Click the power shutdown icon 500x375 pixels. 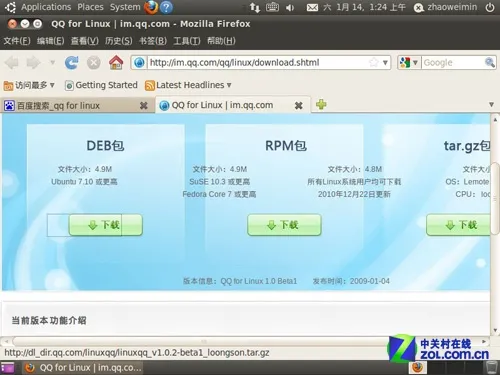click(x=490, y=7)
